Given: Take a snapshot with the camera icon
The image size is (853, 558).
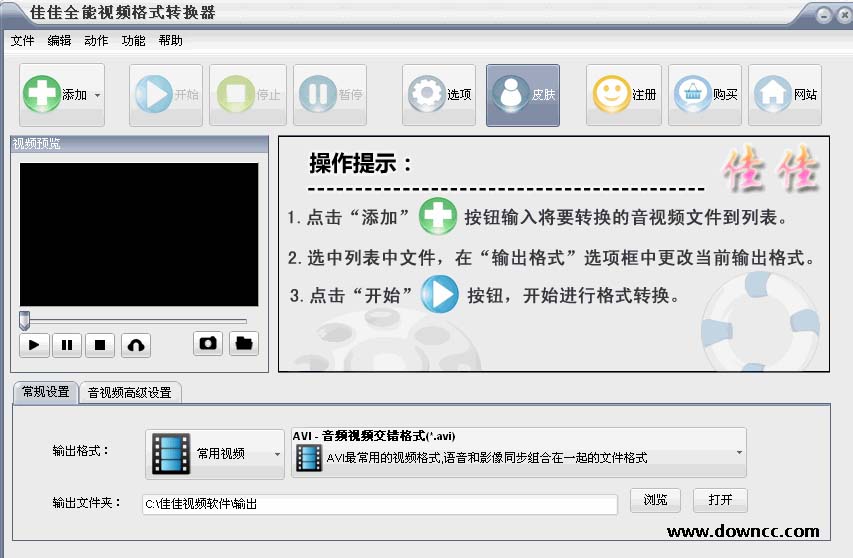Looking at the screenshot, I should tap(208, 344).
